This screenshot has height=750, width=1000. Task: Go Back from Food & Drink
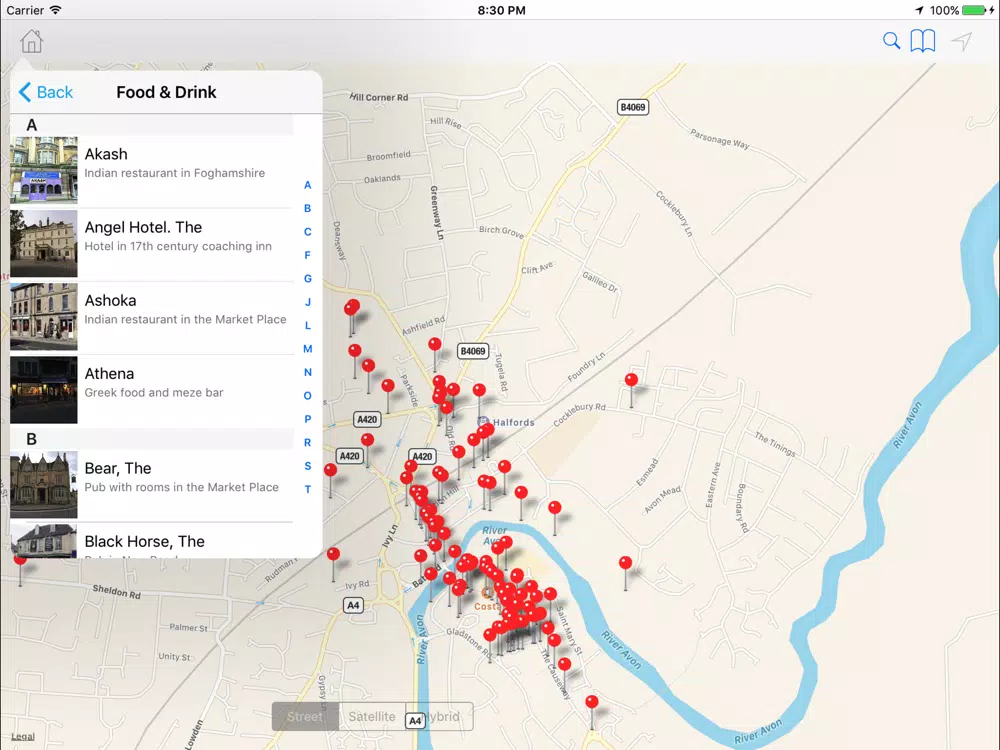(x=46, y=92)
